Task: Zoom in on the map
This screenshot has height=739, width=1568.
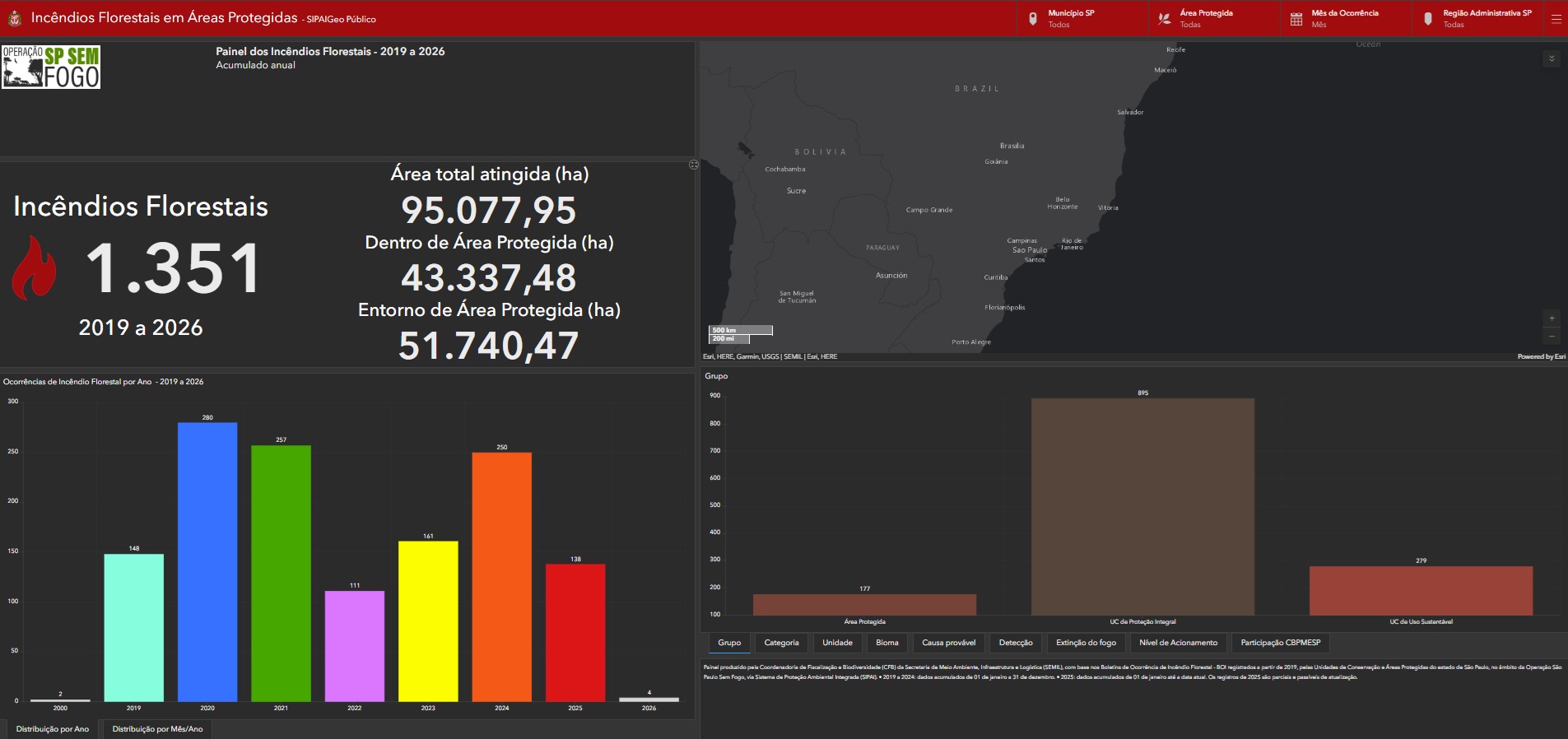Action: click(1552, 318)
